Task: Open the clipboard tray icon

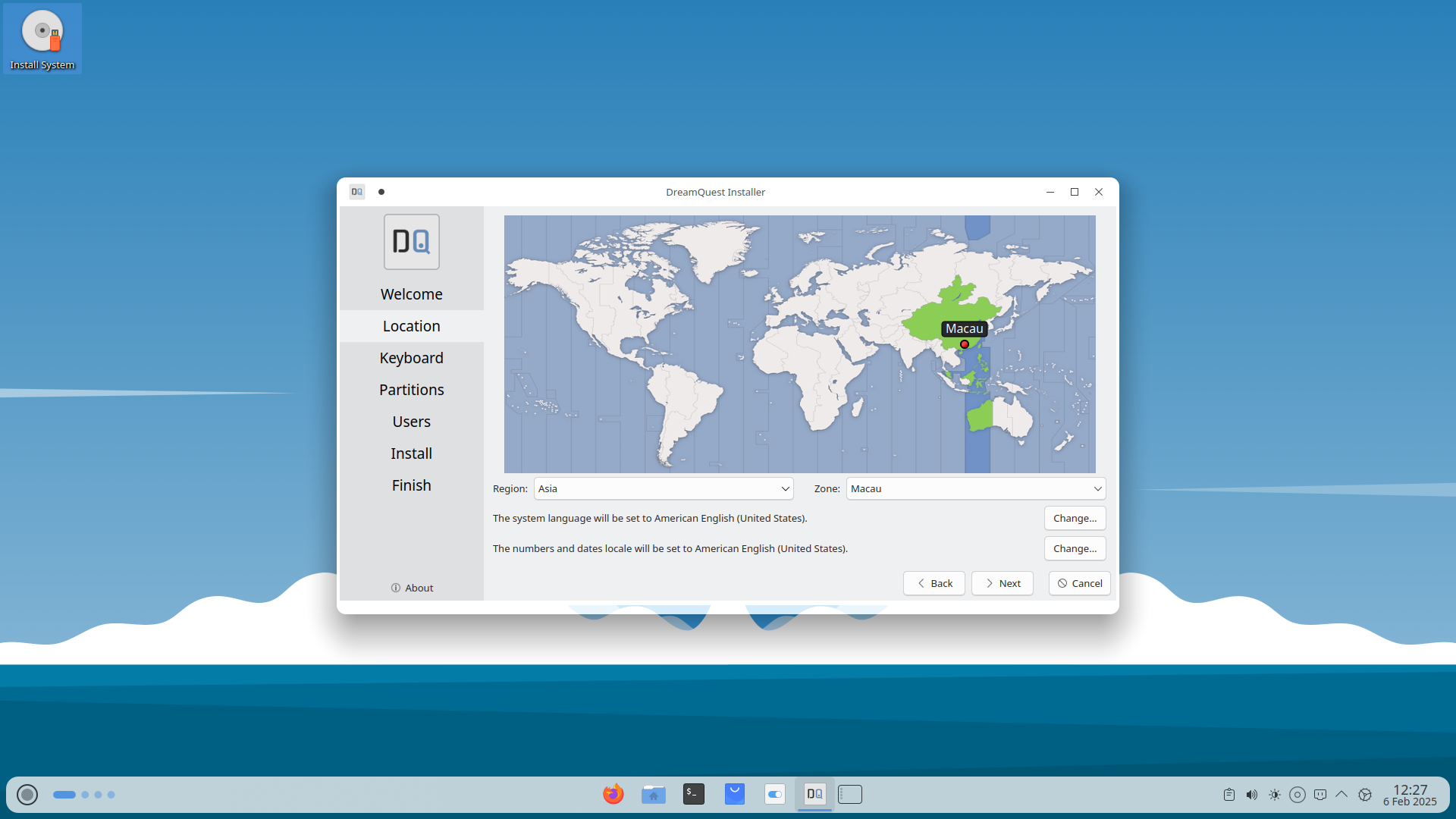Action: click(1228, 795)
